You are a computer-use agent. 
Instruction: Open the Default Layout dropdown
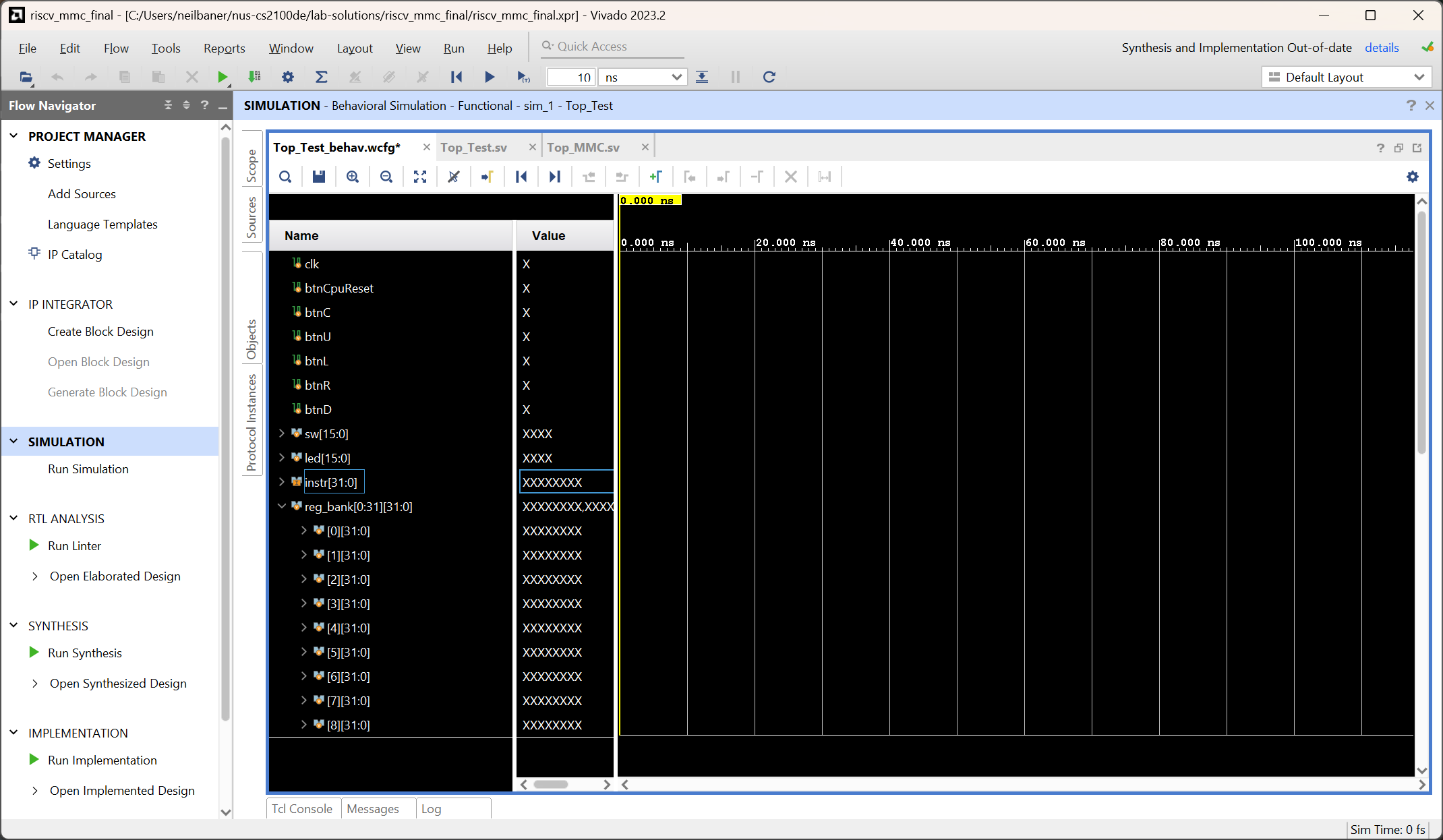coord(1347,78)
